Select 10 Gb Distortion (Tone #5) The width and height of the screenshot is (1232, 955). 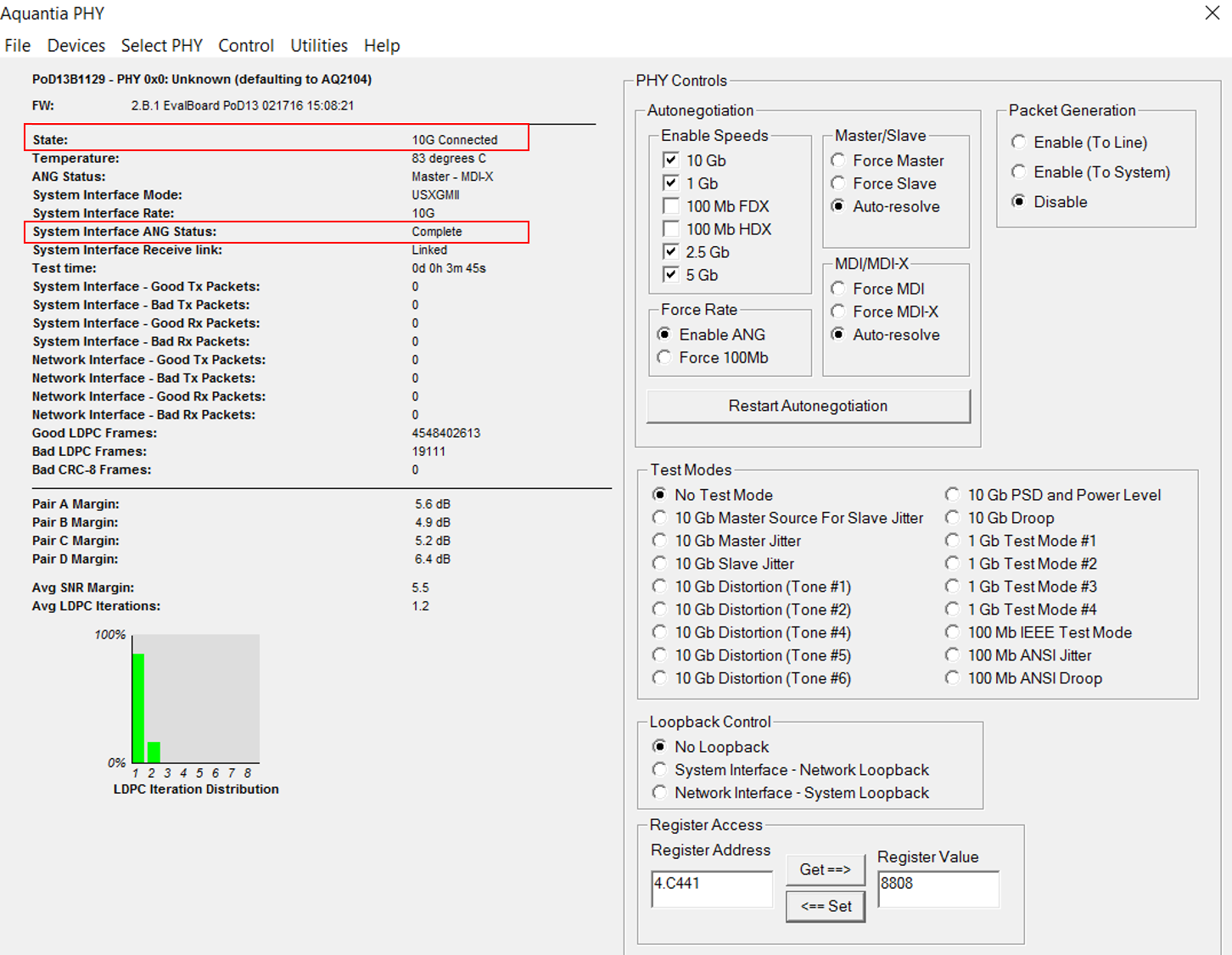click(659, 655)
